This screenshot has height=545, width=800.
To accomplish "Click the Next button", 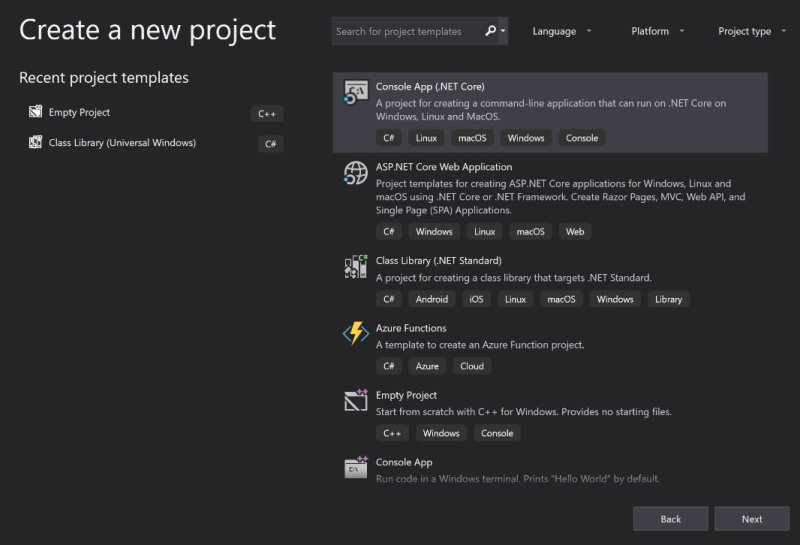I will (752, 519).
